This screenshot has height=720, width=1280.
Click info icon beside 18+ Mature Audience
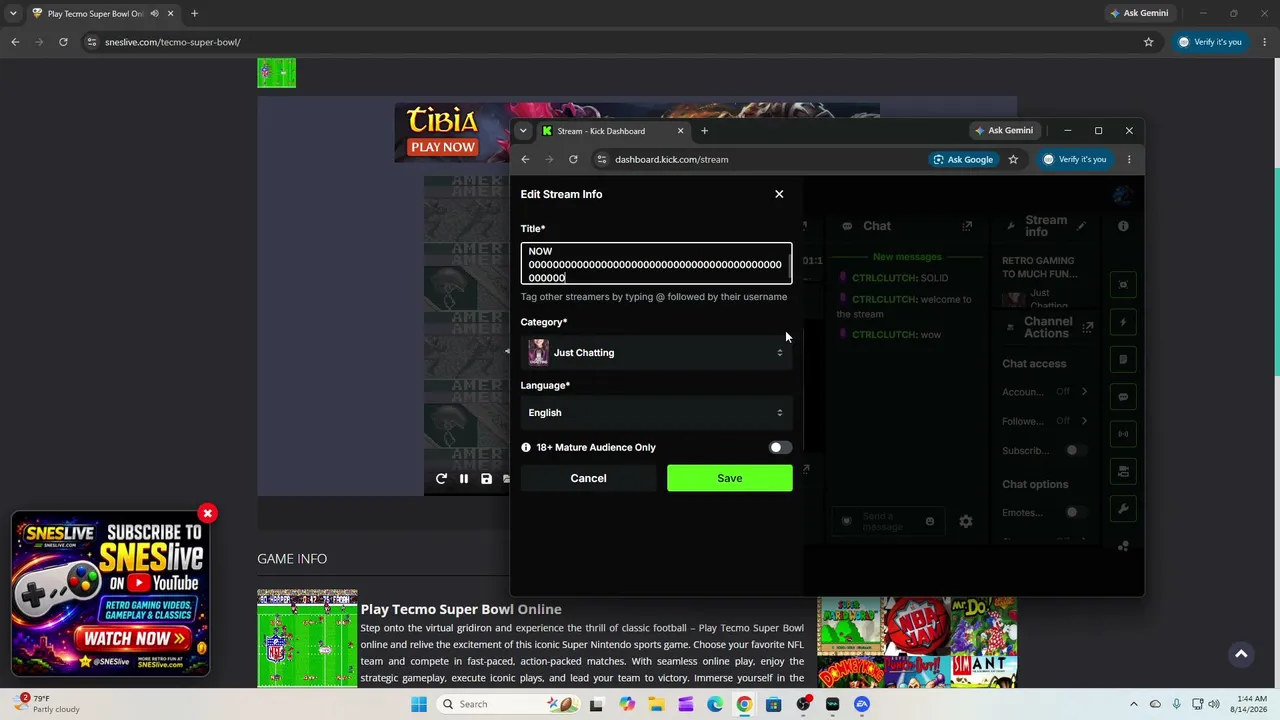tap(526, 447)
